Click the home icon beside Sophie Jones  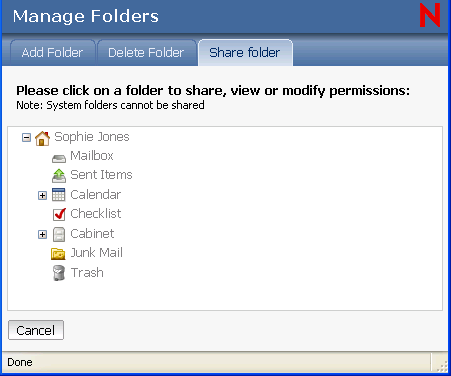[42, 138]
